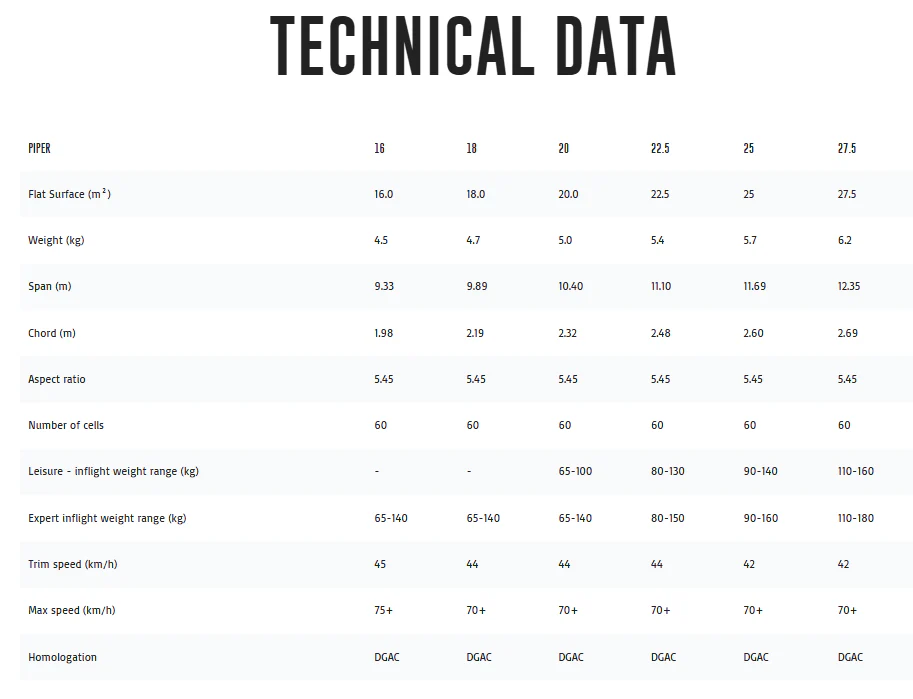Viewport: 913px width, 699px height.
Task: Click the Chord (m) value 2.69
Action: (x=848, y=333)
